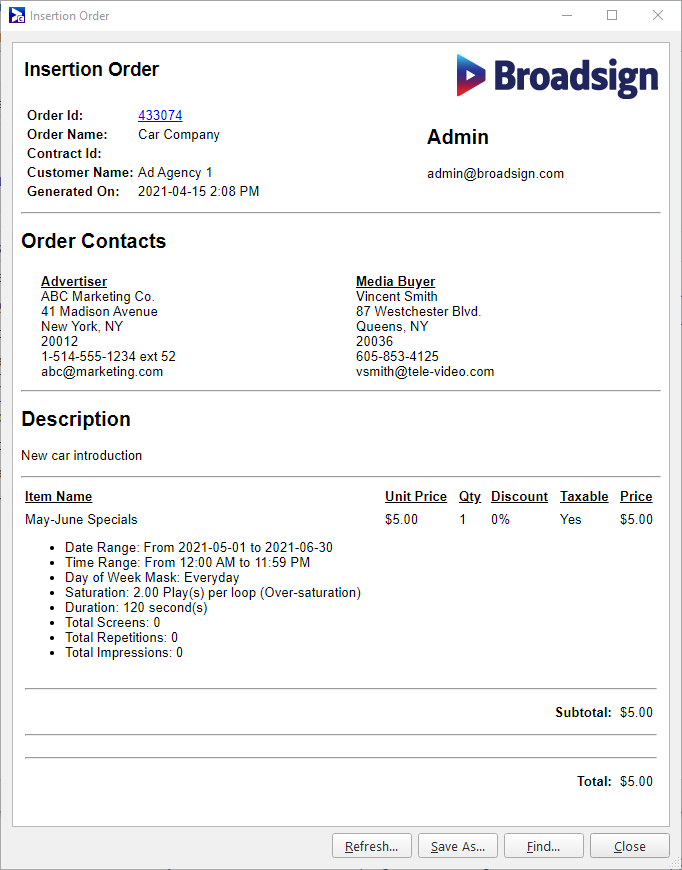The image size is (682, 870).
Task: Click the Media Buyer contact heading
Action: [395, 282]
